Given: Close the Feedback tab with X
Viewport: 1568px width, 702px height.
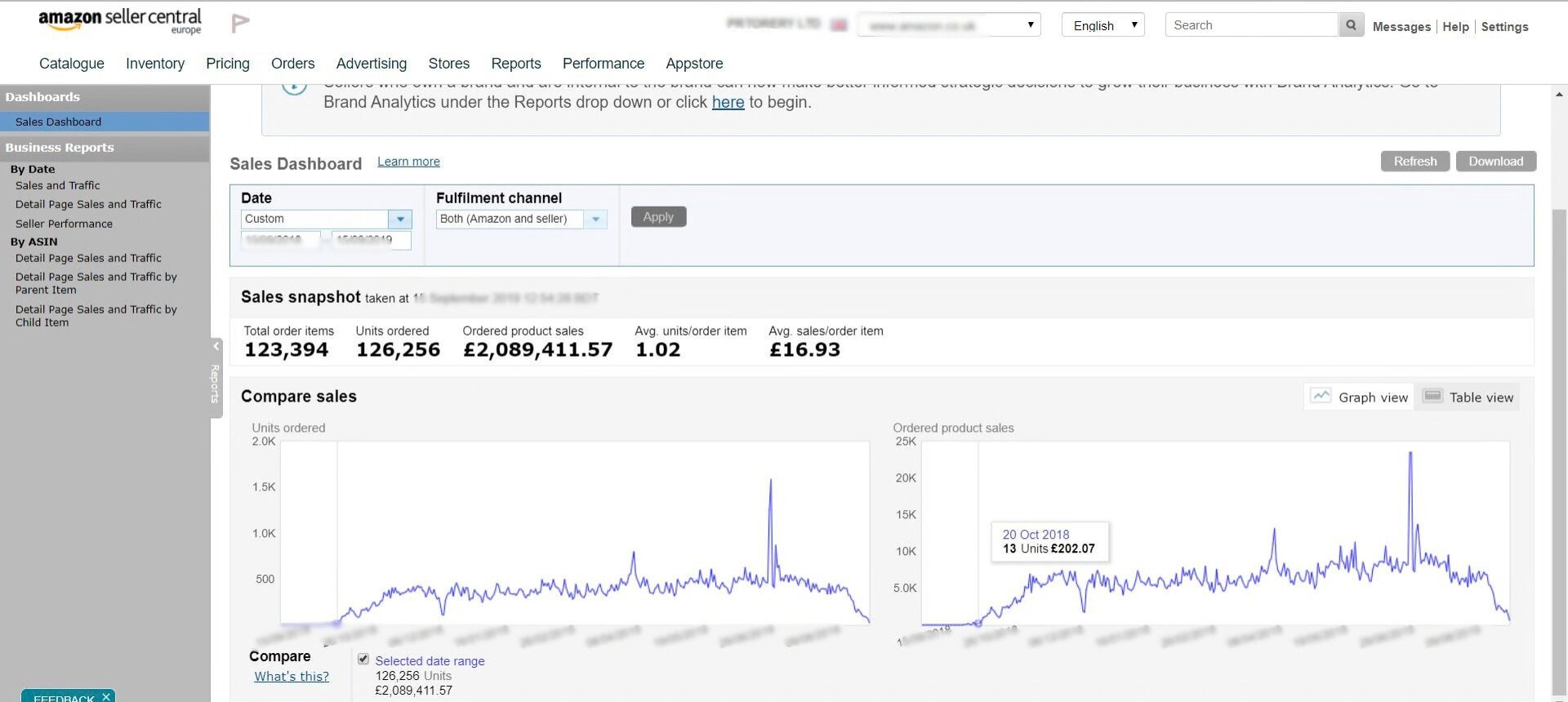Looking at the screenshot, I should (106, 696).
